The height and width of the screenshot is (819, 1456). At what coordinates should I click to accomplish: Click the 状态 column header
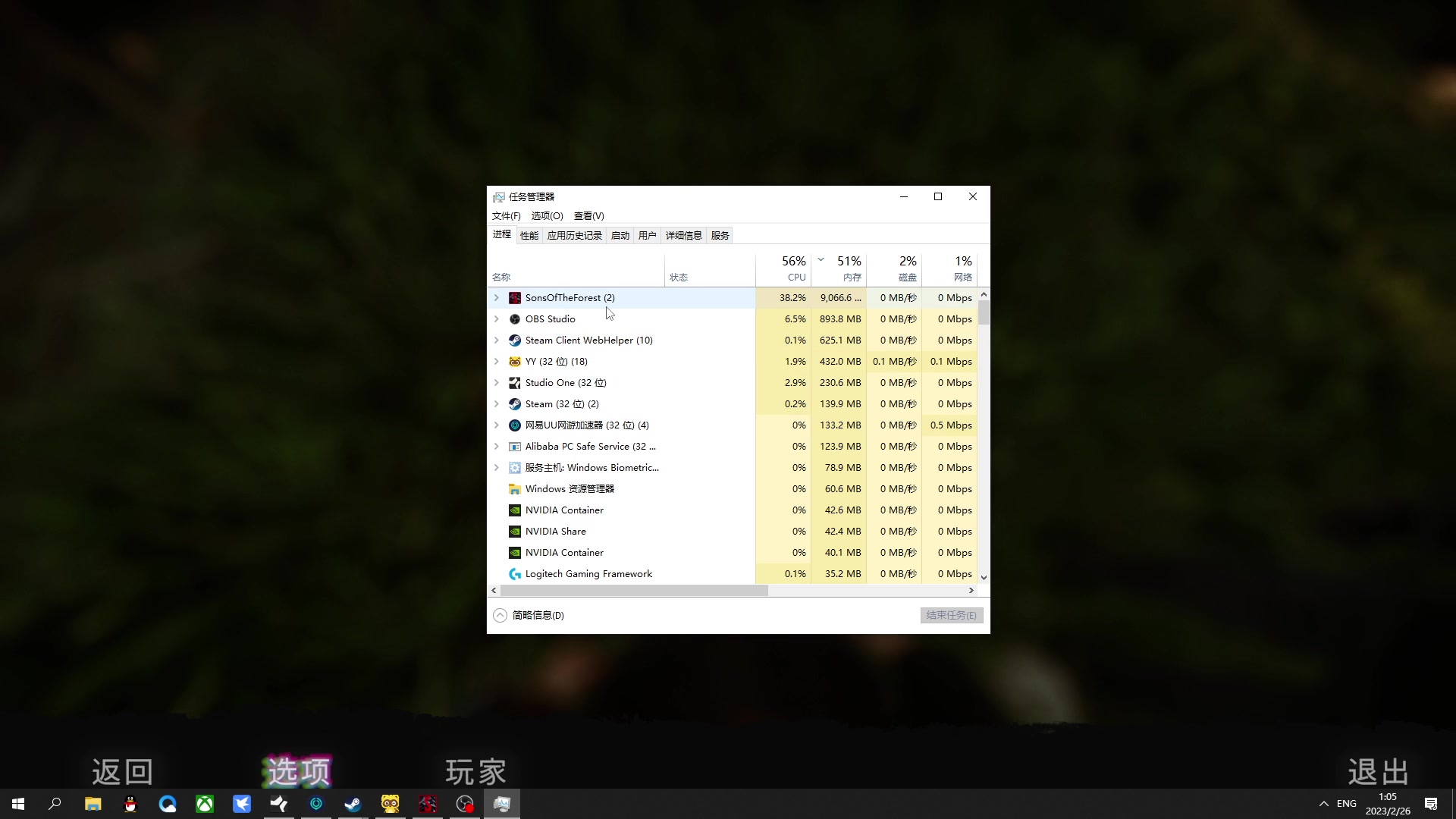point(710,268)
